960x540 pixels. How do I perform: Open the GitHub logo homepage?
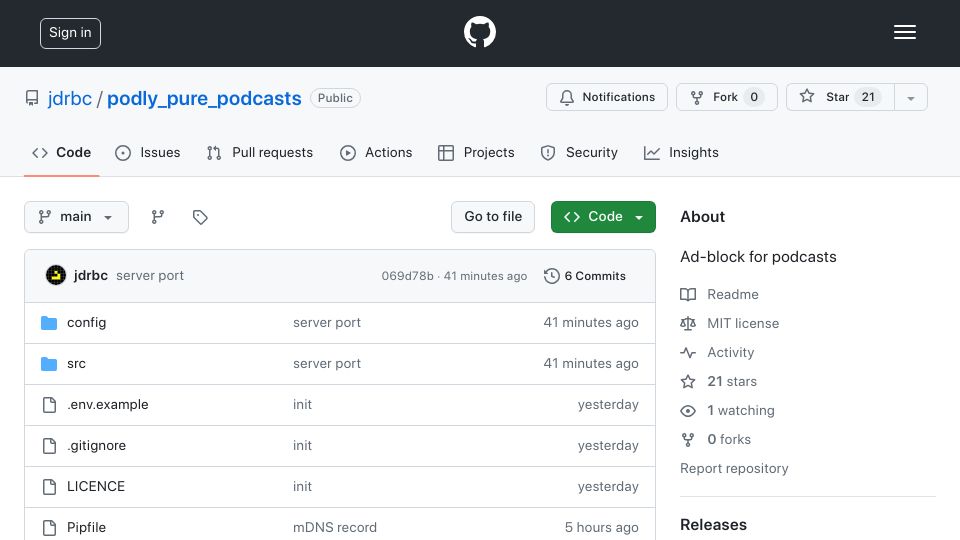479,32
